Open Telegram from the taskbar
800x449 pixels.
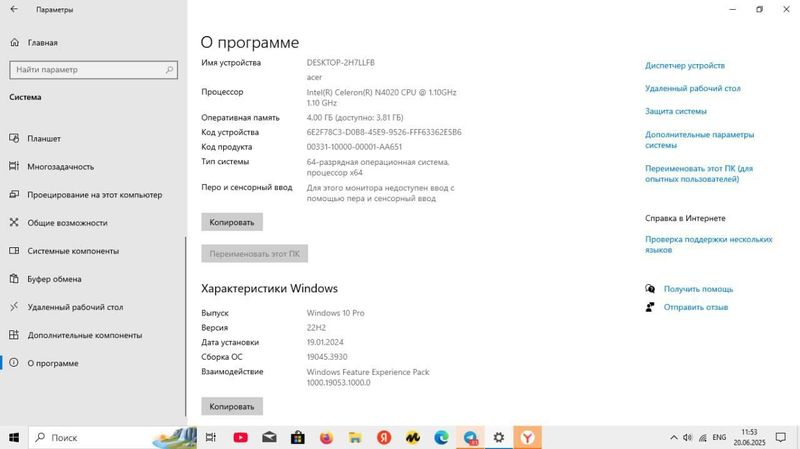point(470,437)
